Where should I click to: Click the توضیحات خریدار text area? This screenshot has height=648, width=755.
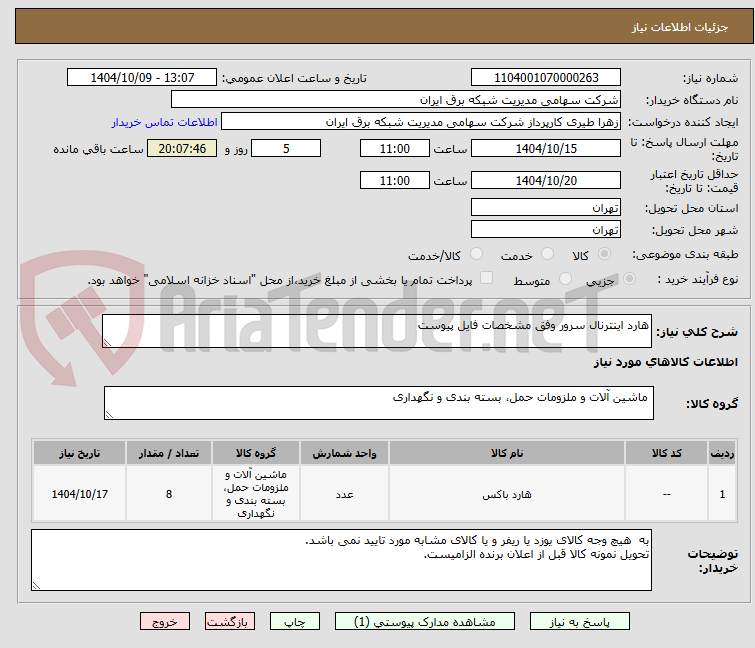[341, 560]
